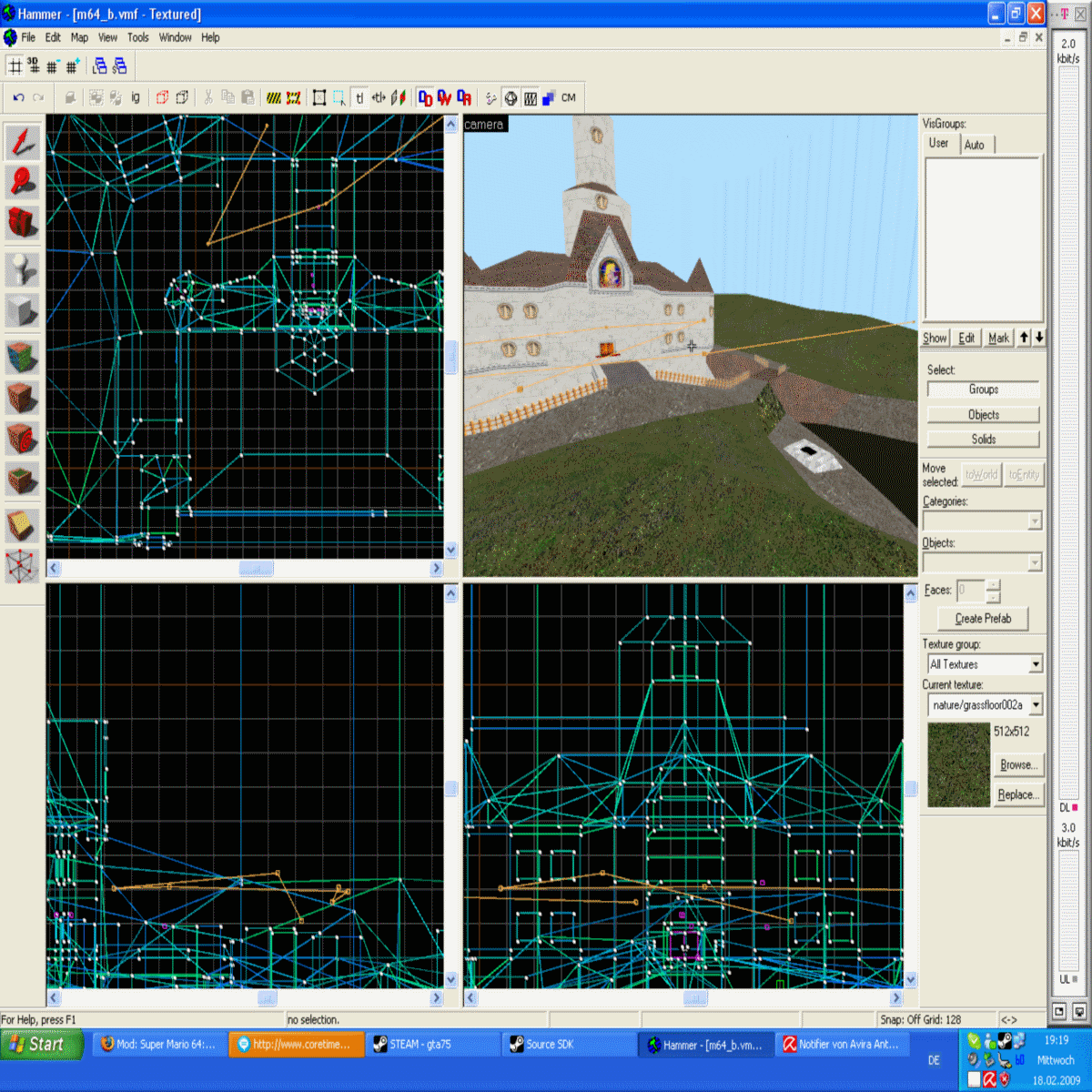The image size is (1092, 1092).
Task: Activate the Magnify tool
Action: (23, 182)
